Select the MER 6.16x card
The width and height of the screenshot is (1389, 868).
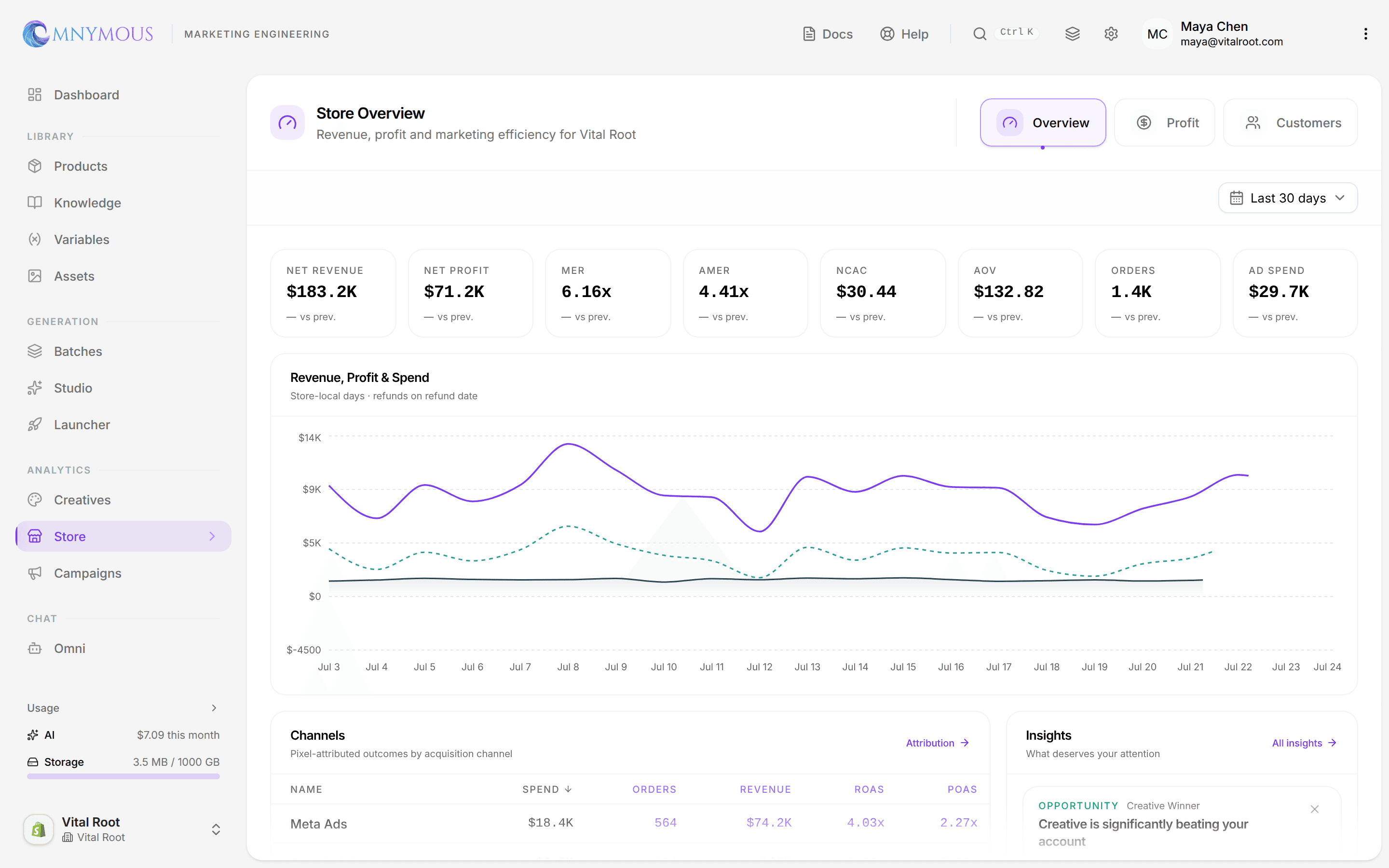click(608, 293)
